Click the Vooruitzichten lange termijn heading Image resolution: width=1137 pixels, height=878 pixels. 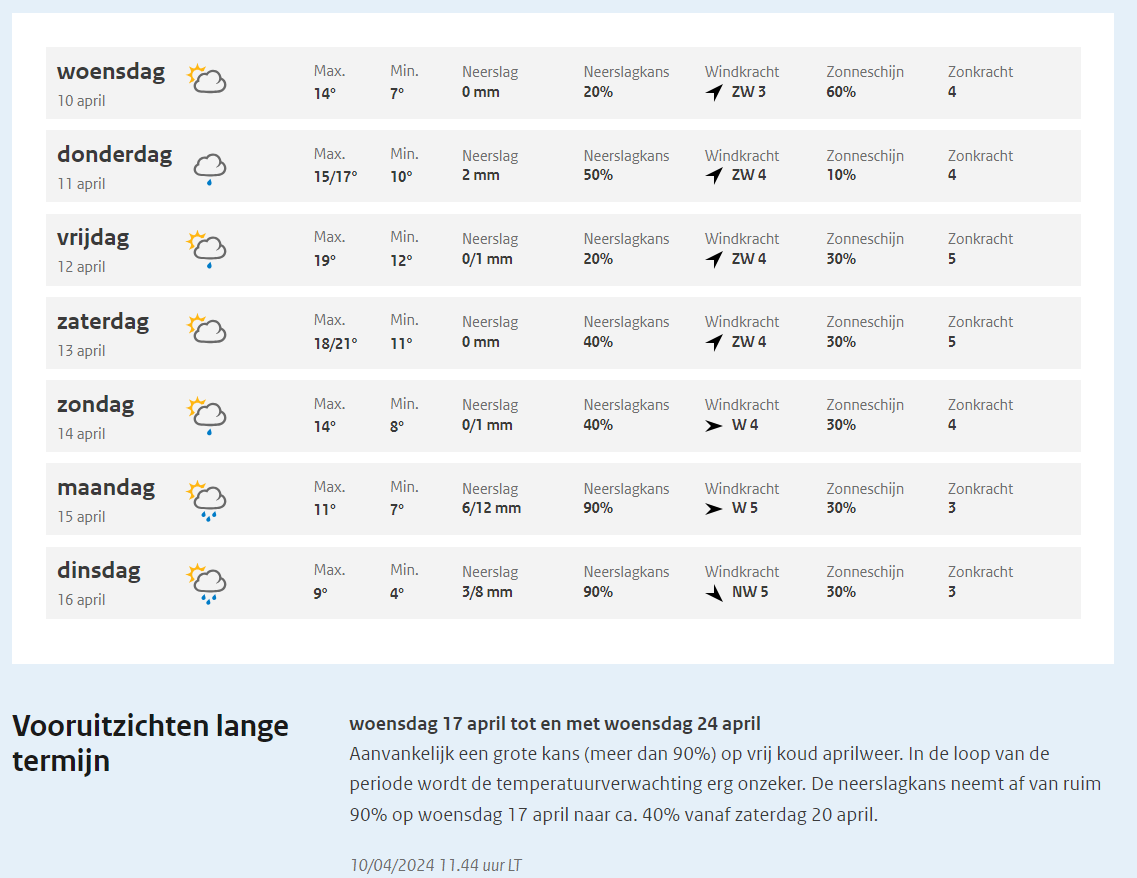[x=150, y=743]
